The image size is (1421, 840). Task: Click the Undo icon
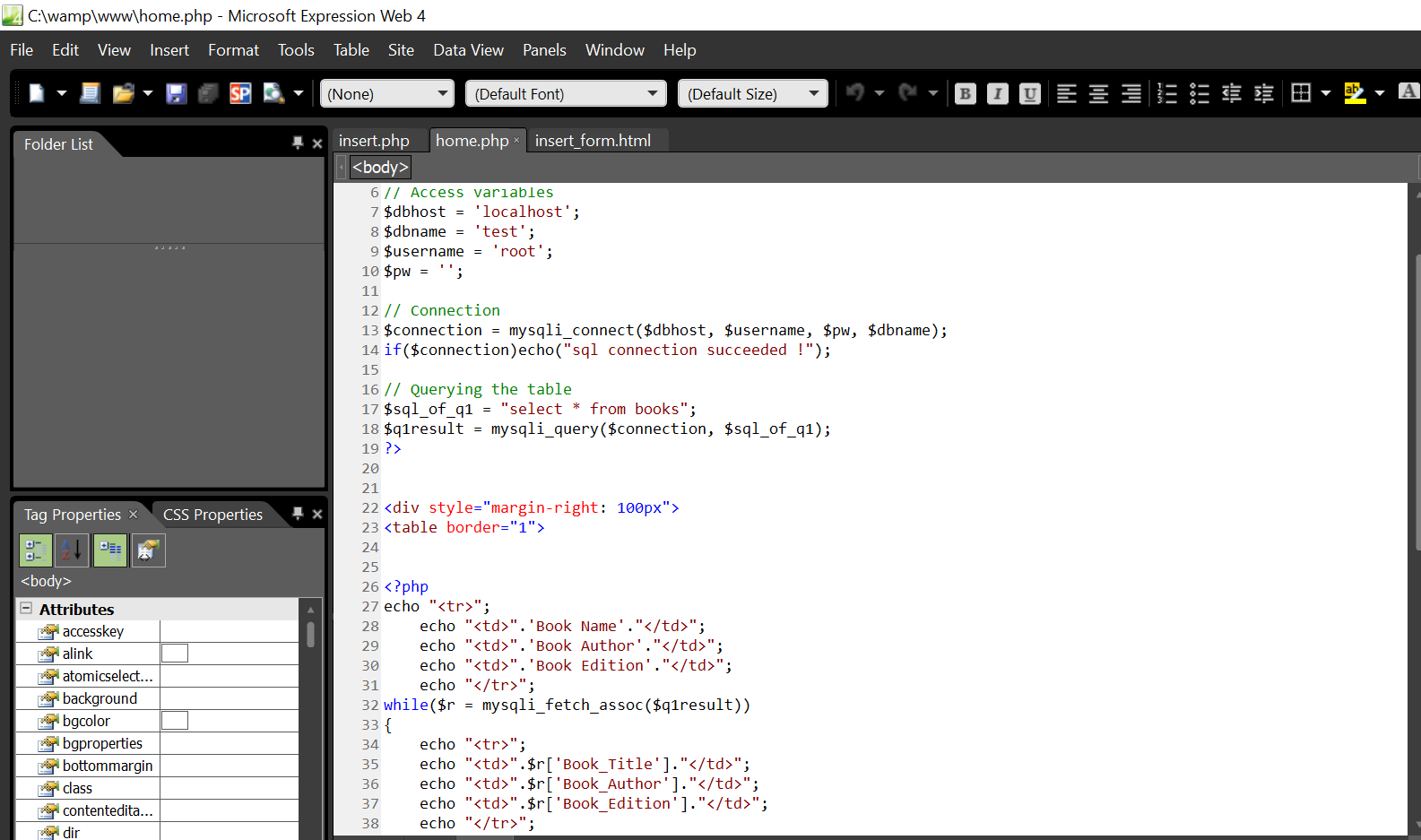pyautogui.click(x=855, y=92)
